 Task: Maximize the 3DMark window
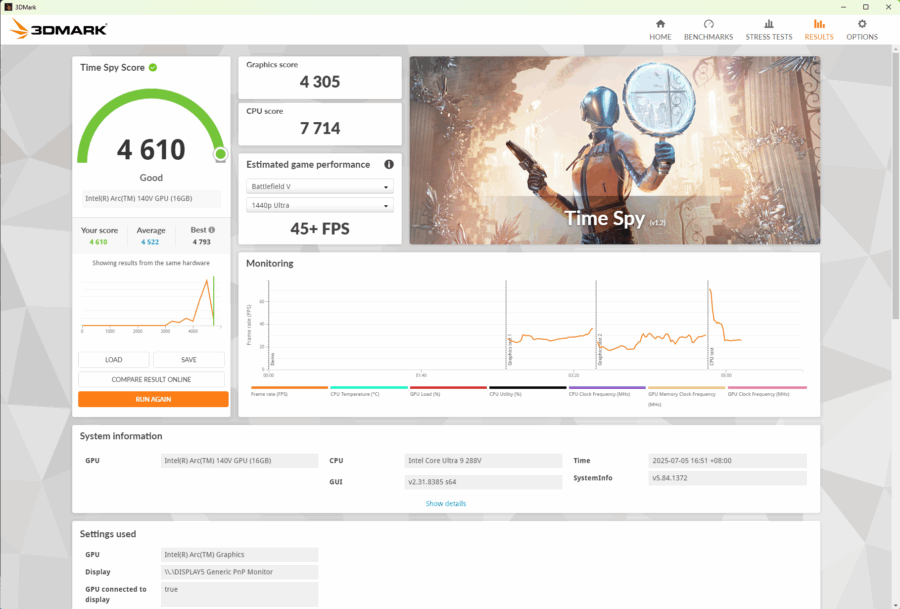tap(866, 7)
